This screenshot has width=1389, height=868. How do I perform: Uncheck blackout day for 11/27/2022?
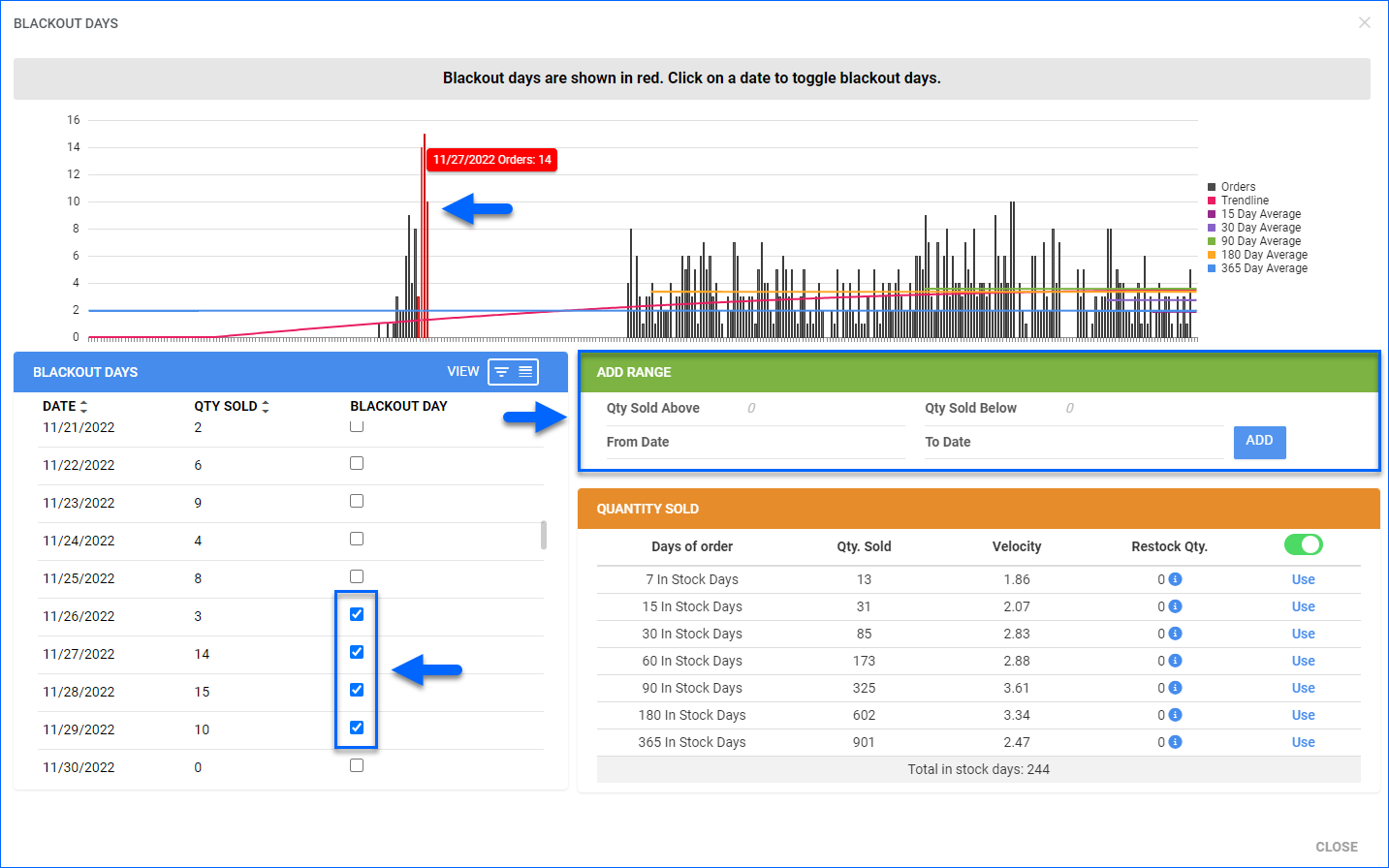pos(357,652)
